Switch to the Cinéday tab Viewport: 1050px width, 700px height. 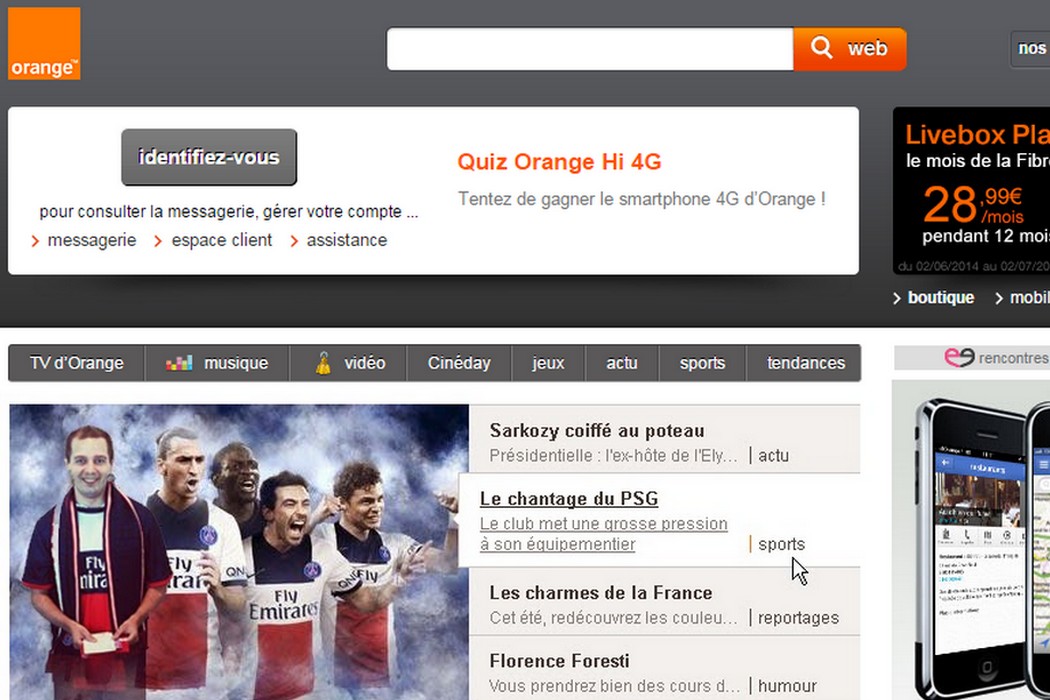tap(459, 363)
